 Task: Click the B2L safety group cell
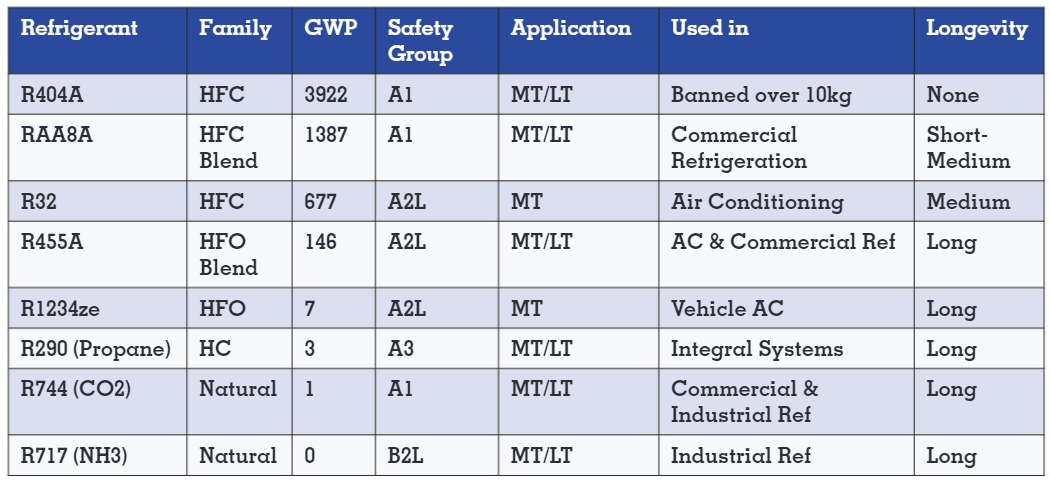pos(406,456)
